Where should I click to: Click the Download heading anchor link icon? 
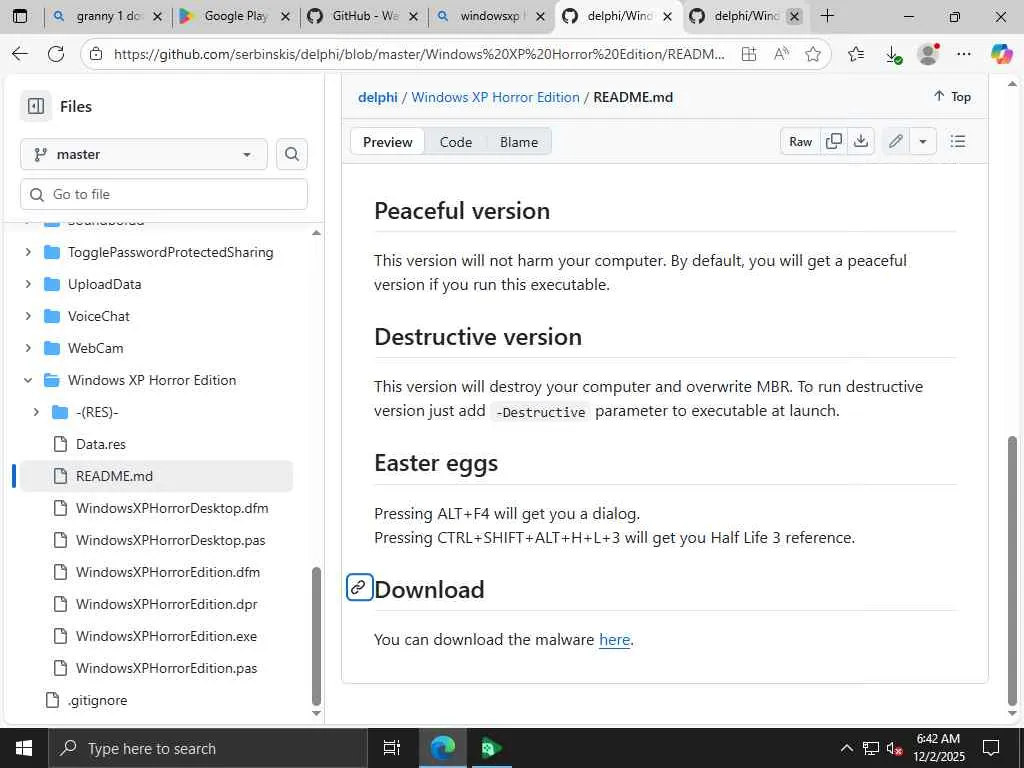tap(359, 588)
